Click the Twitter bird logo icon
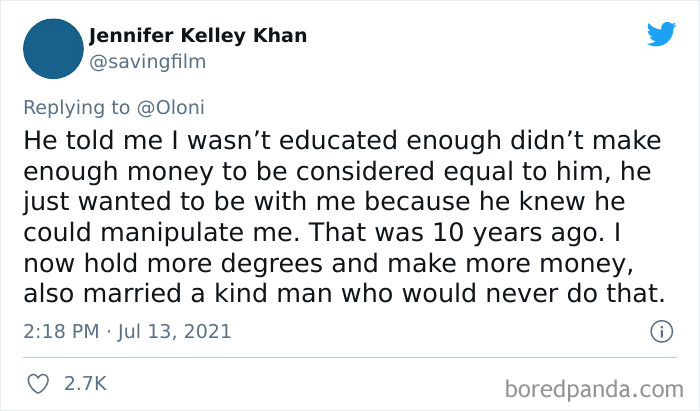This screenshot has width=700, height=411. tap(661, 34)
